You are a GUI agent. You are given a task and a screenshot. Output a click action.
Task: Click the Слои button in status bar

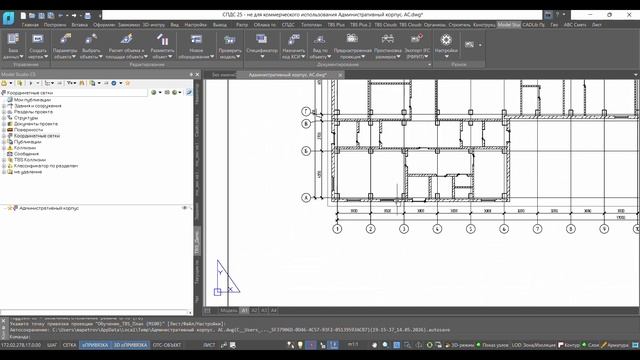(x=590, y=345)
